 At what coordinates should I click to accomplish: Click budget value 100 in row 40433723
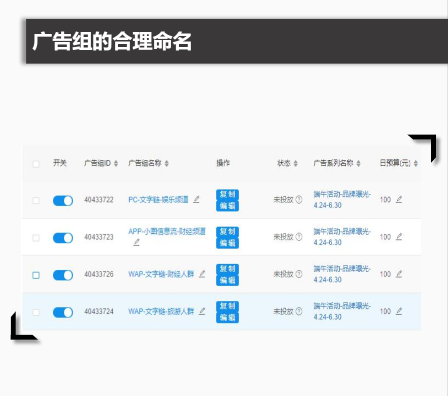(385, 237)
